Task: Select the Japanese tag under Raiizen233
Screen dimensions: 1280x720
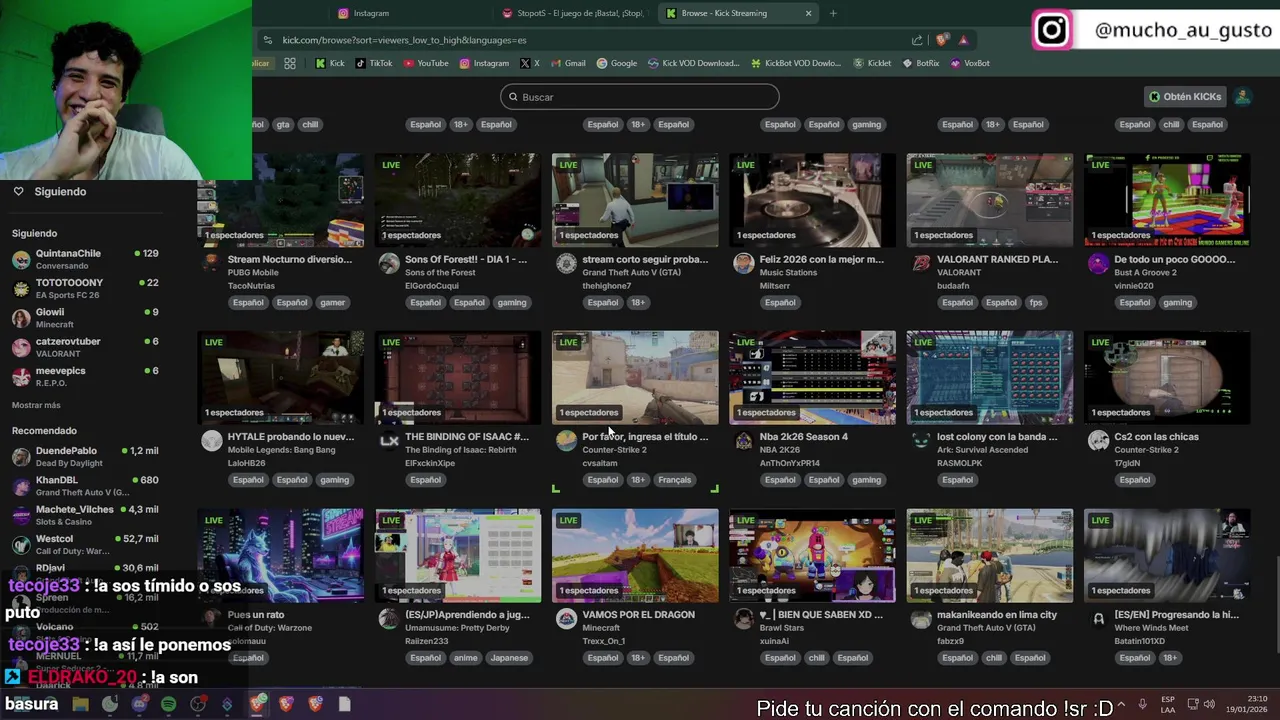Action: click(x=509, y=658)
